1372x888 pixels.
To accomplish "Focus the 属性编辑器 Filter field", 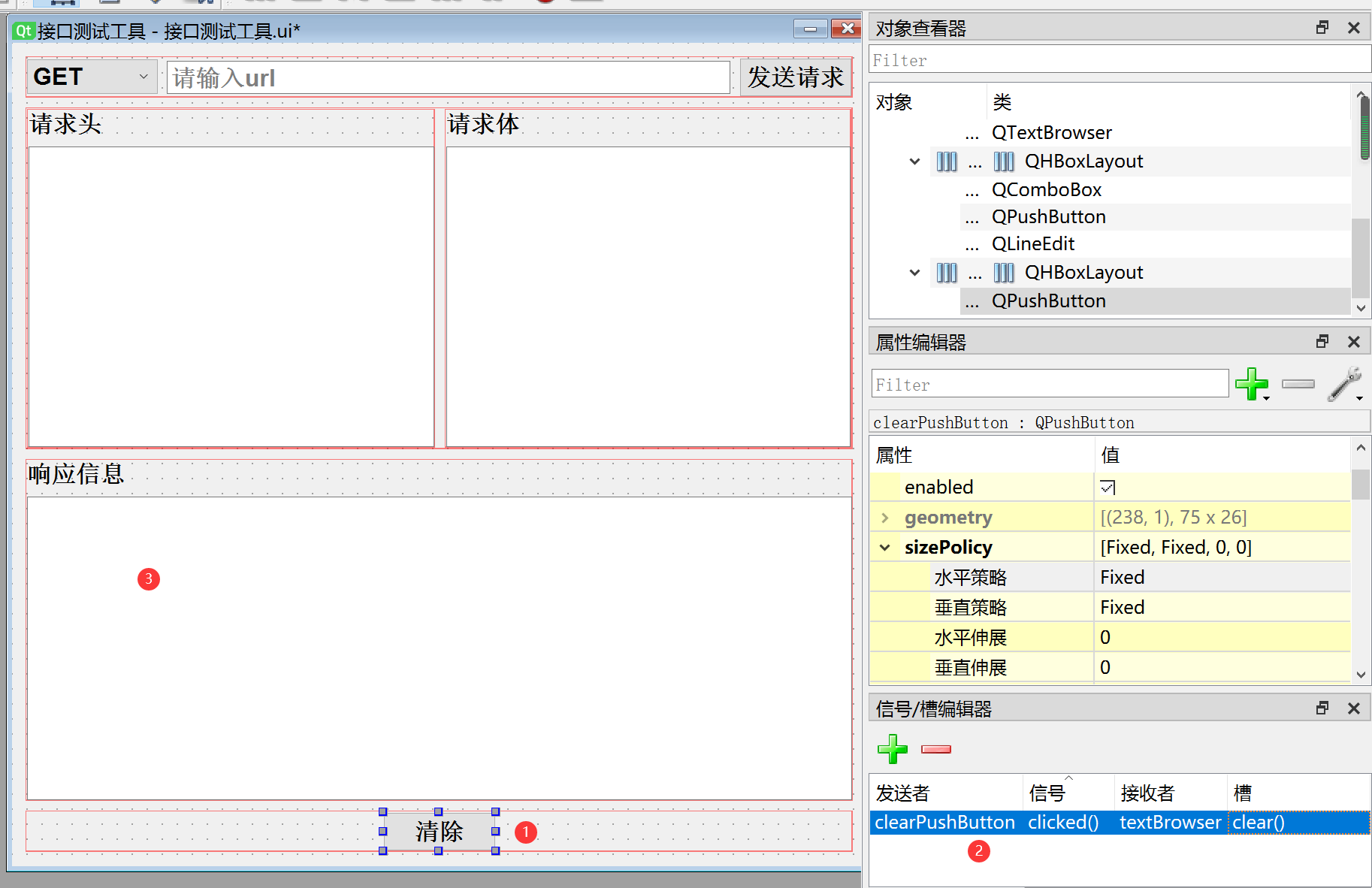I will 1050,384.
